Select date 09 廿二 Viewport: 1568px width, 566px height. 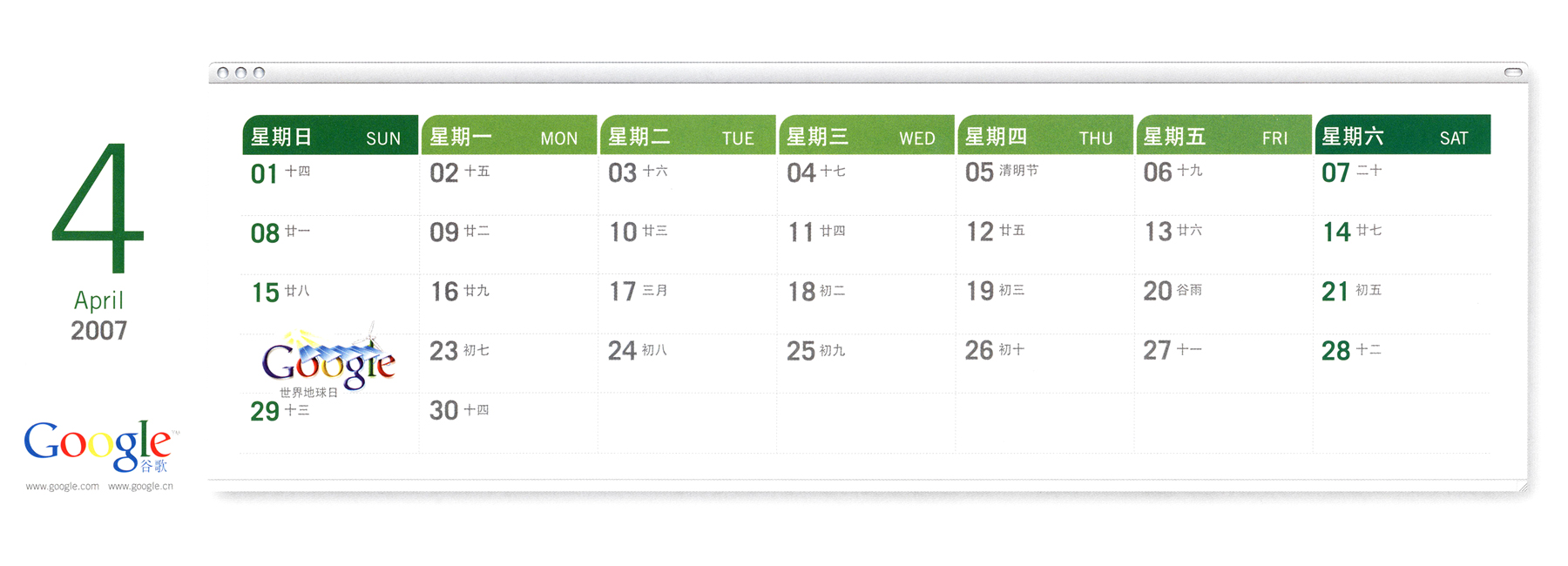click(x=460, y=232)
